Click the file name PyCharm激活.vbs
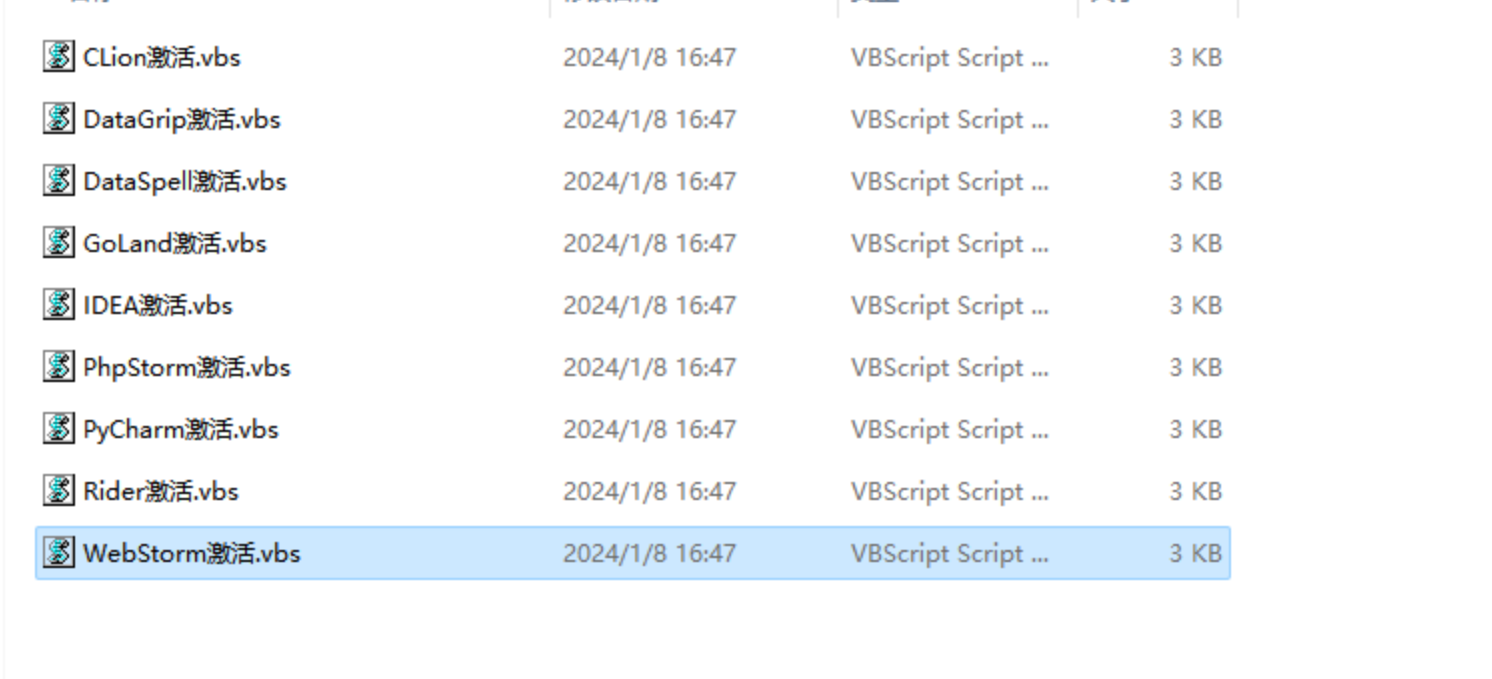This screenshot has height=679, width=1492. tap(181, 429)
